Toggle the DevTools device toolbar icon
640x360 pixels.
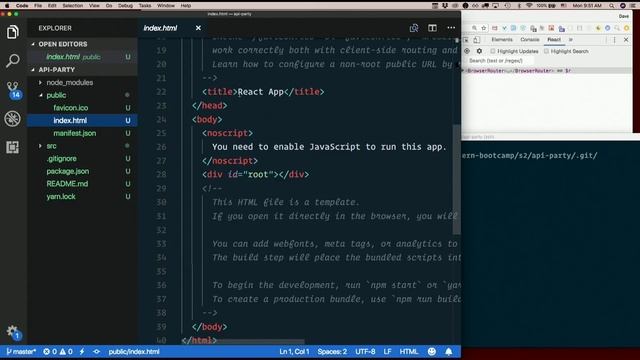coord(476,40)
